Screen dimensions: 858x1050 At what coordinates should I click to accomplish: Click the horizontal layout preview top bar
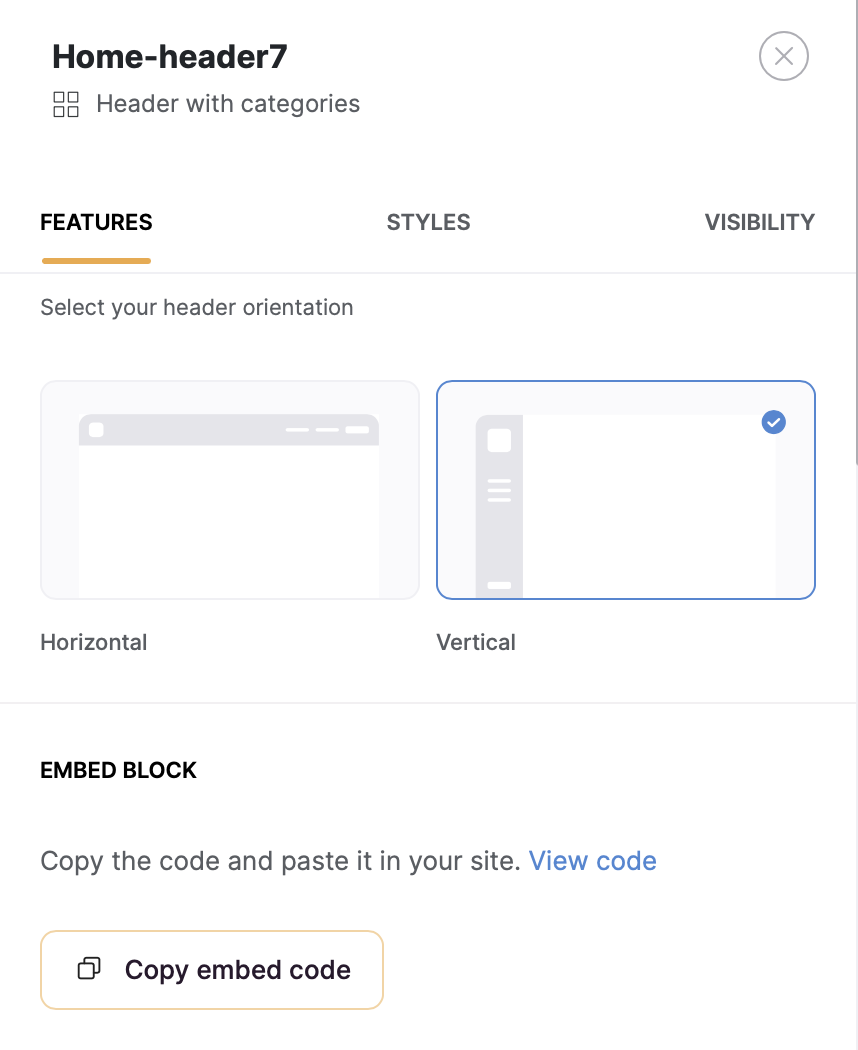[229, 430]
